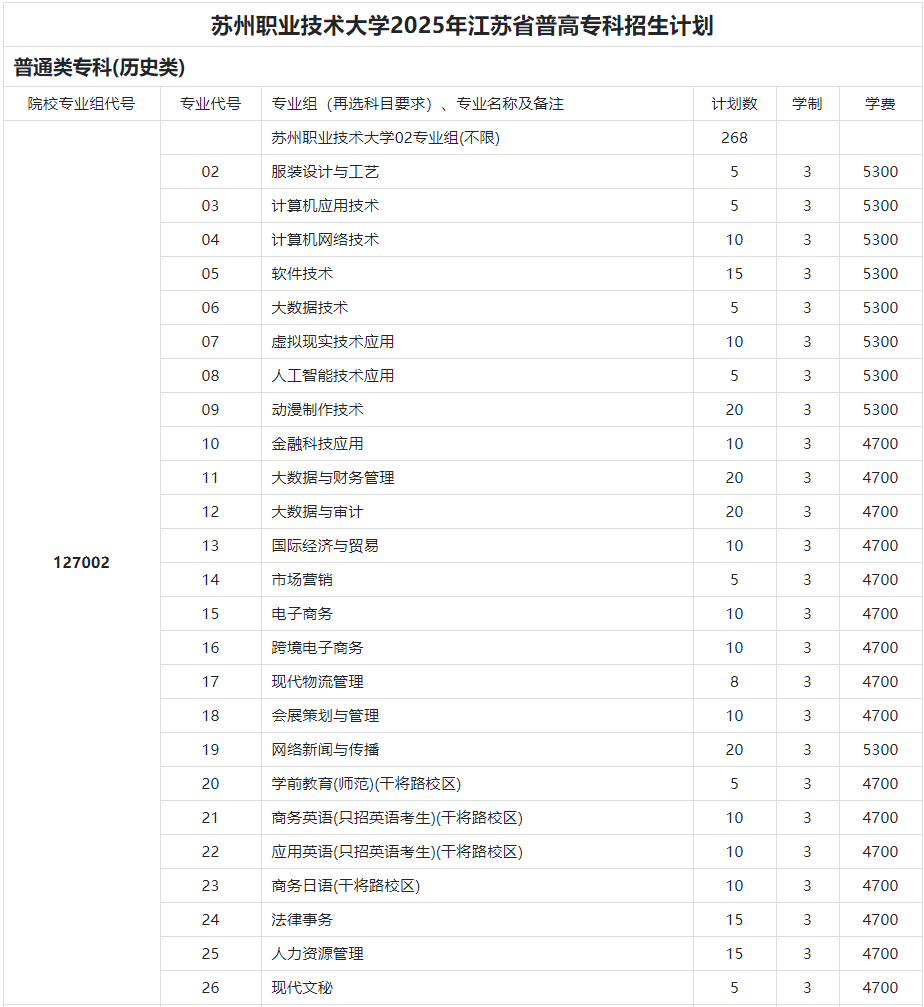Click the 专业代号 column header

[210, 104]
